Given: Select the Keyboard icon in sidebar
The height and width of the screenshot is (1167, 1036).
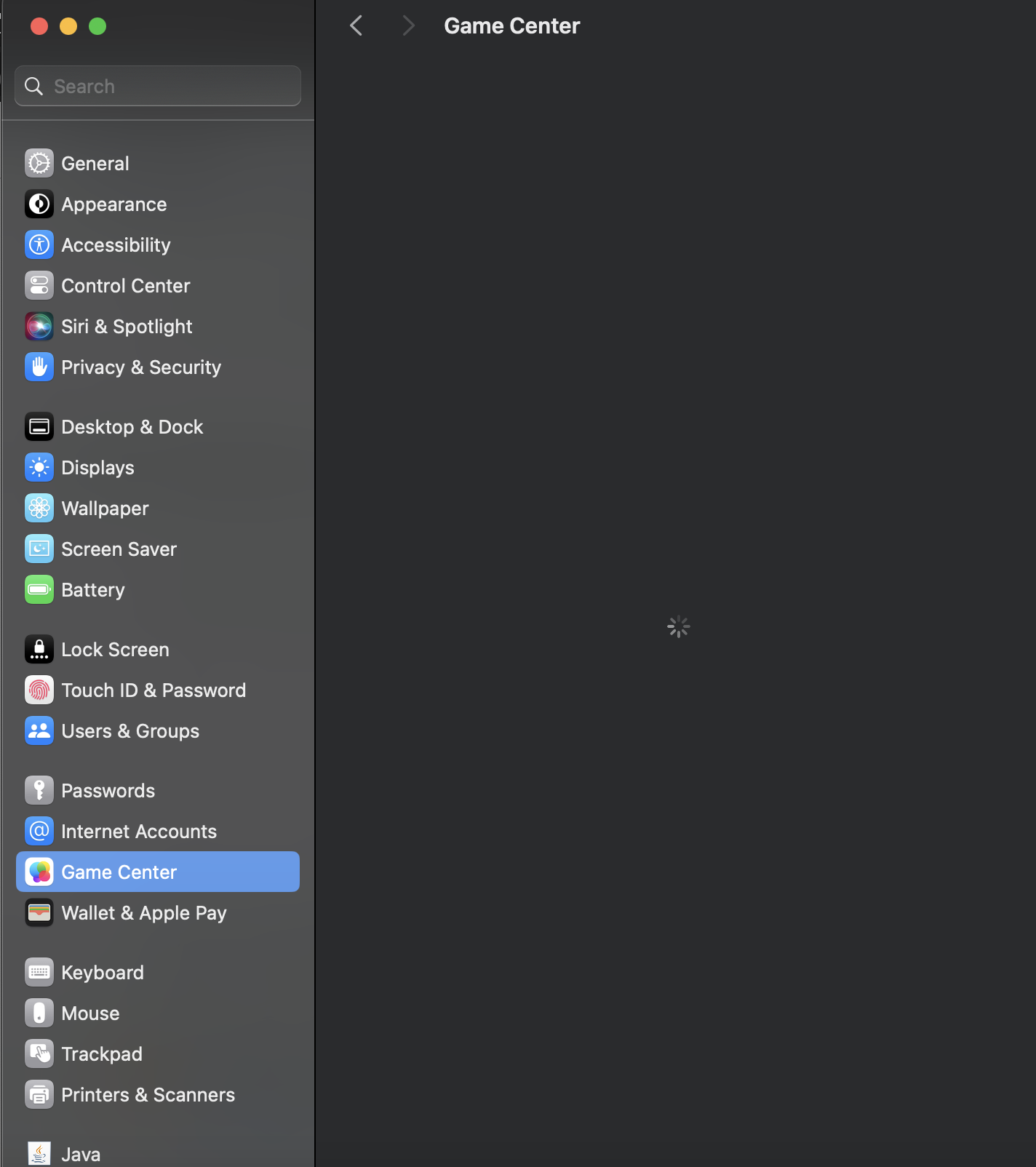Looking at the screenshot, I should point(39,973).
